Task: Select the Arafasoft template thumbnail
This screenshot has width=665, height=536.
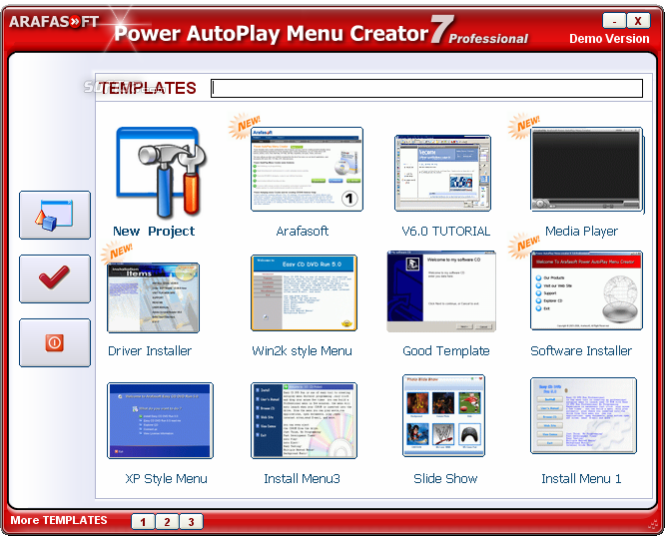Action: point(307,169)
